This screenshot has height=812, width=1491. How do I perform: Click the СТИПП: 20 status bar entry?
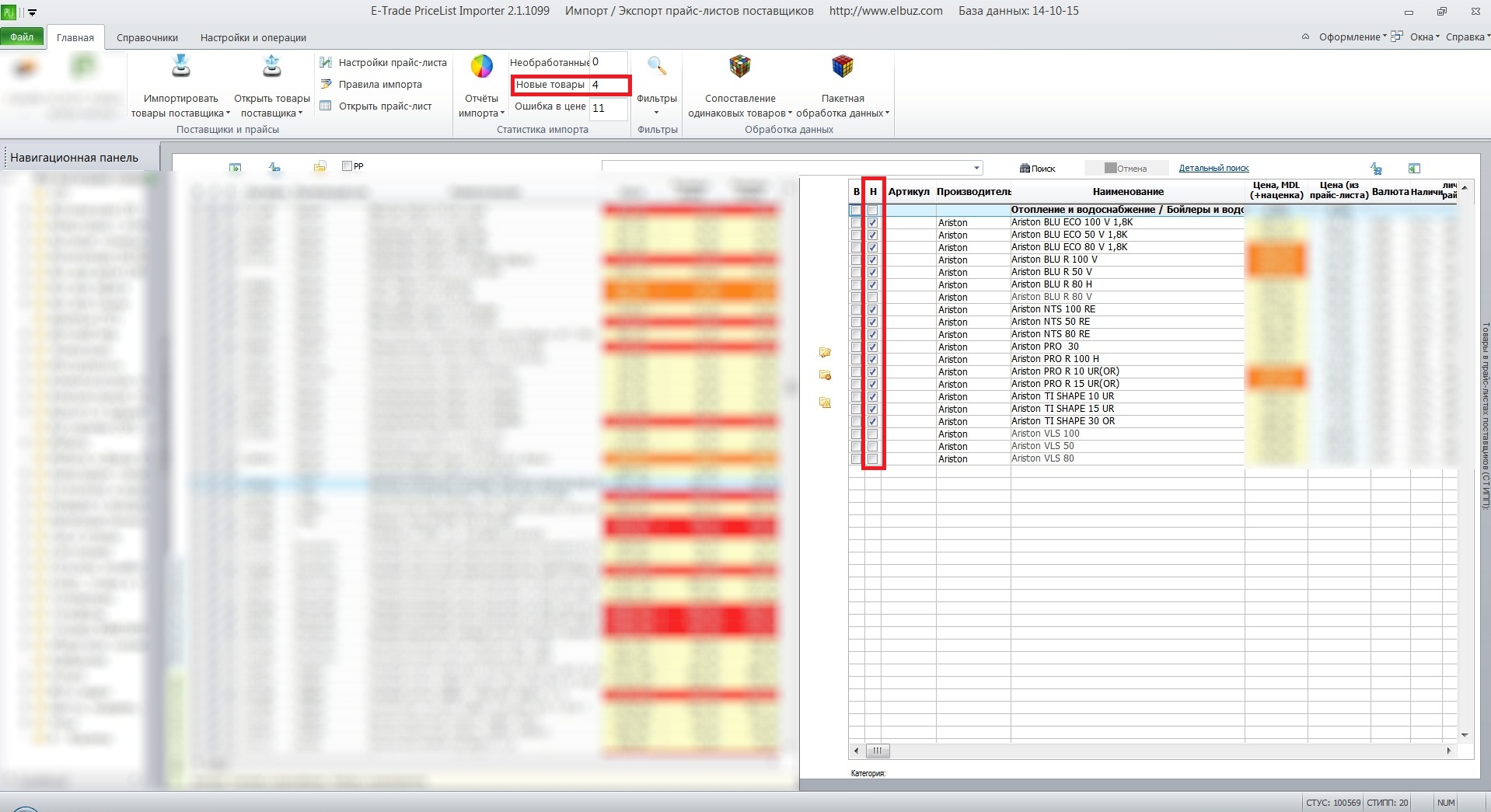[1388, 803]
